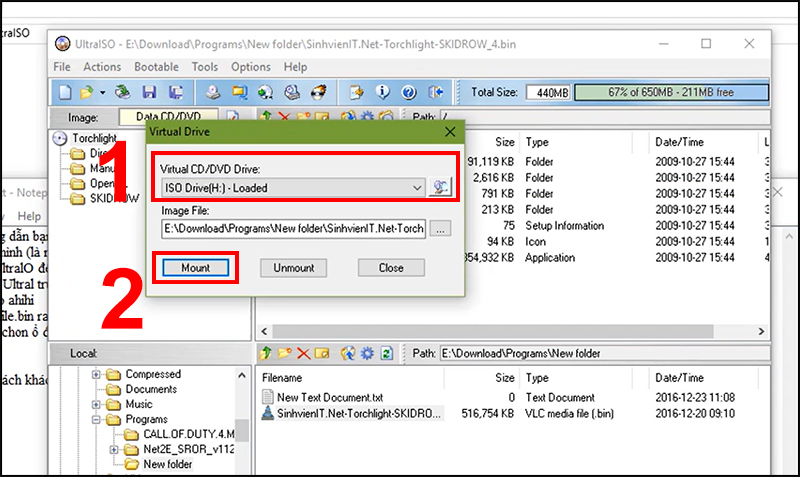Click the up arrow of the Local tree scrollbar
The height and width of the screenshot is (477, 800).
click(x=242, y=375)
